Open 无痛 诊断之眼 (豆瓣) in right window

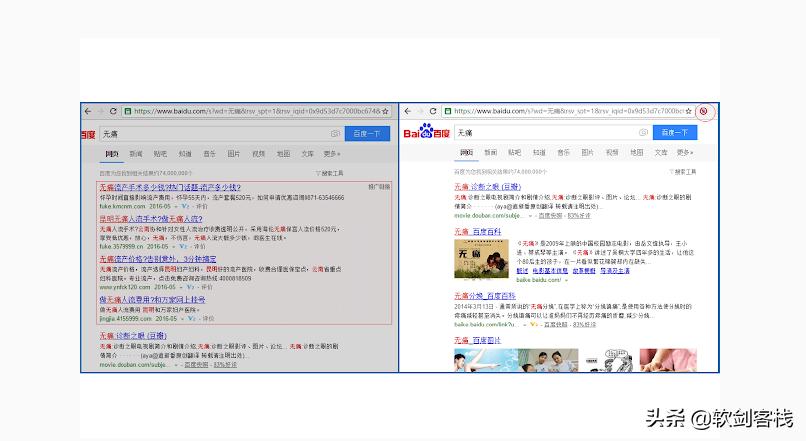[x=487, y=187]
